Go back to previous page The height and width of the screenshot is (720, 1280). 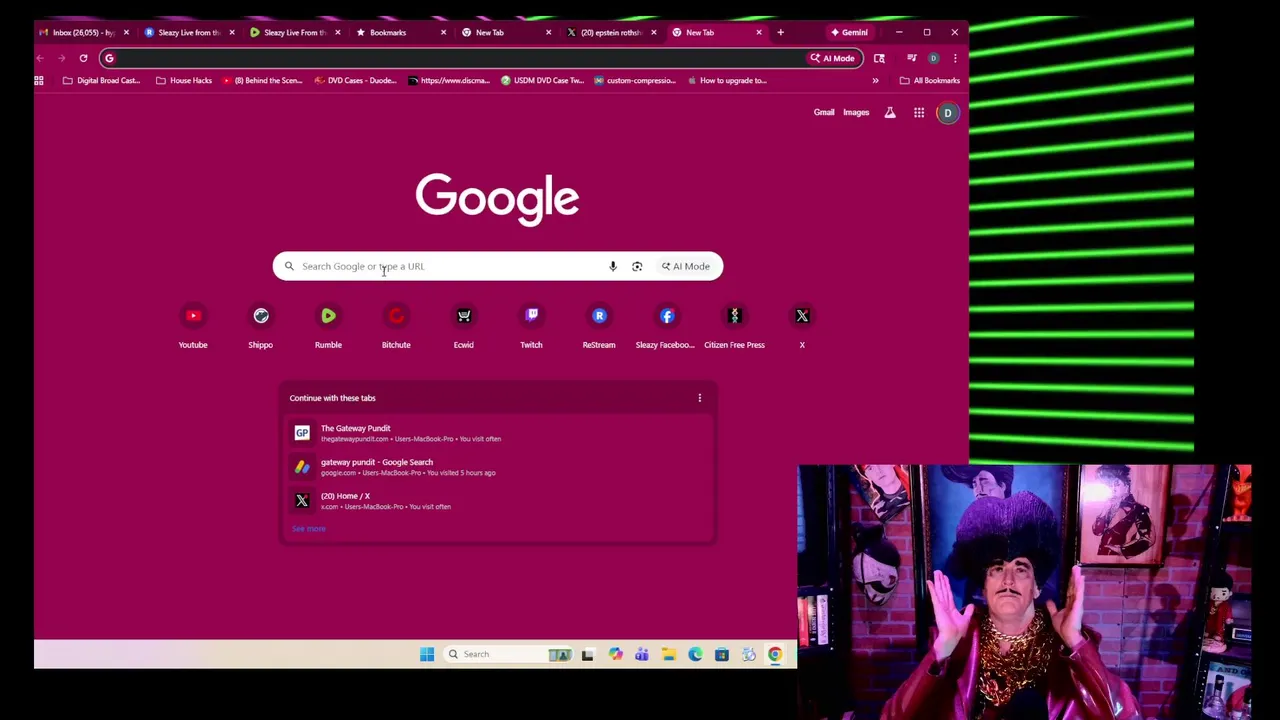[x=40, y=58]
